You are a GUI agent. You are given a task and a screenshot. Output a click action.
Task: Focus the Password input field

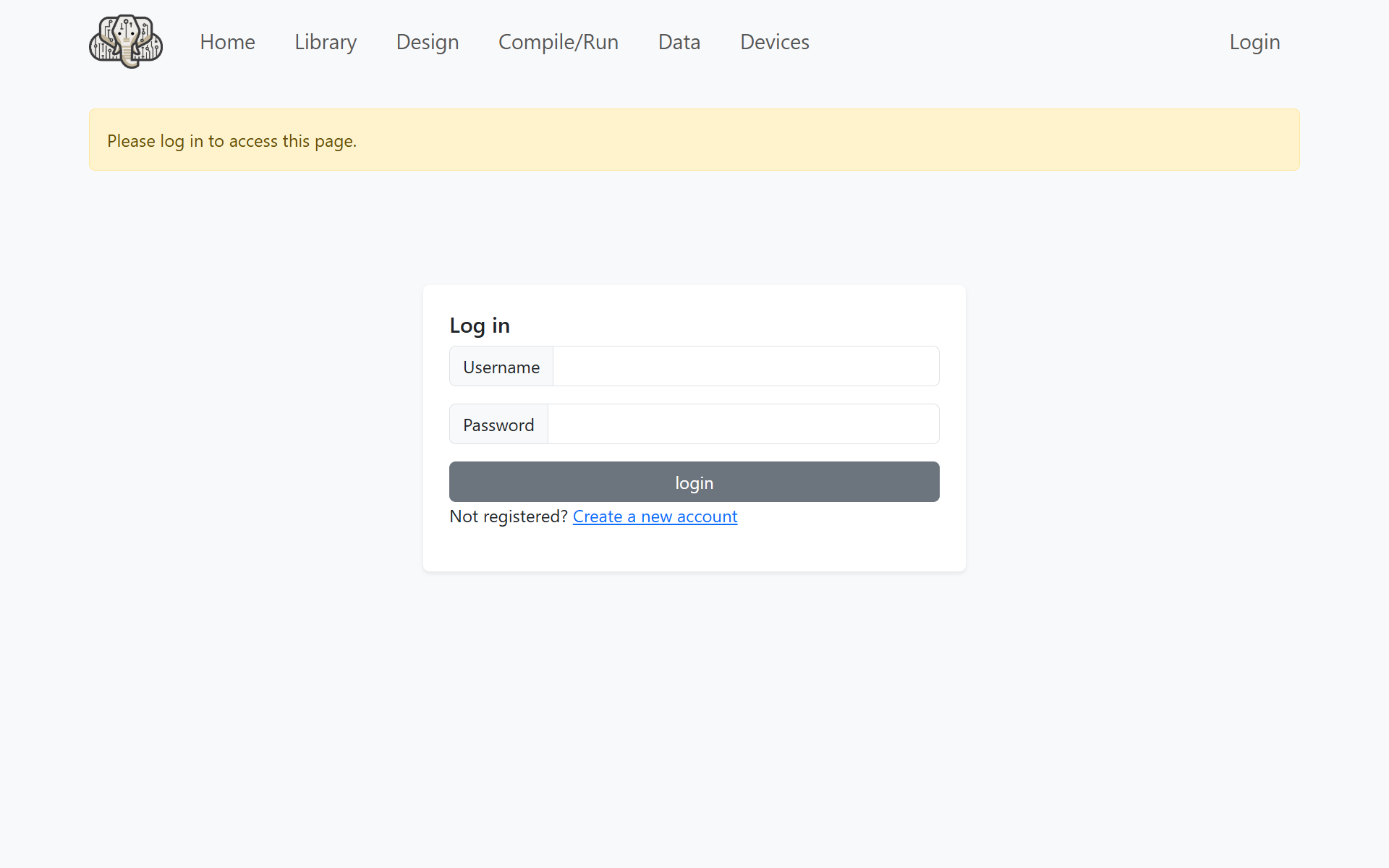(743, 425)
